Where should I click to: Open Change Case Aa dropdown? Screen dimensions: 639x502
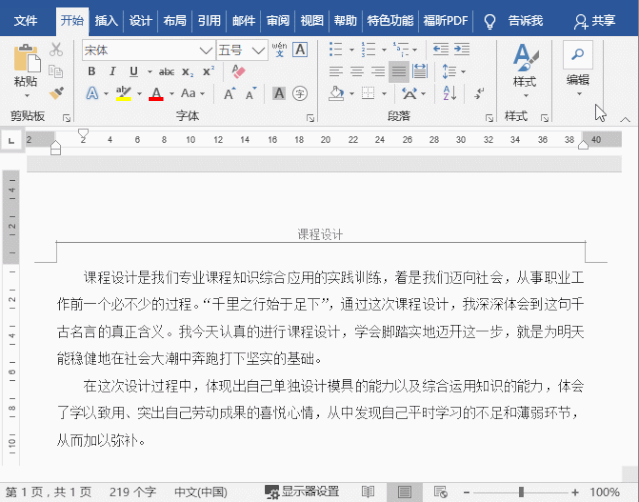pyautogui.click(x=192, y=93)
